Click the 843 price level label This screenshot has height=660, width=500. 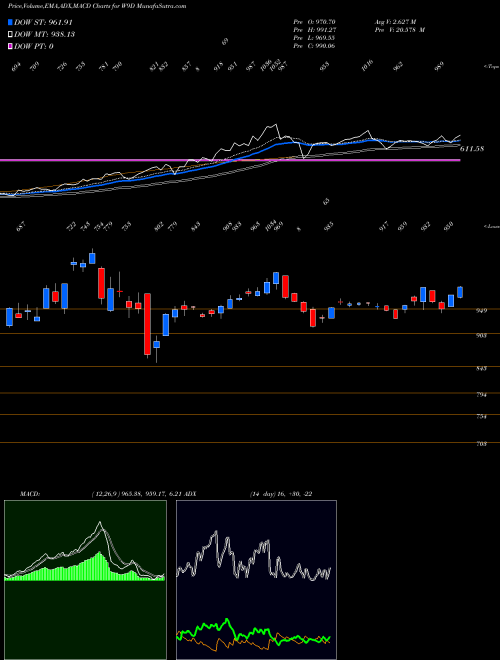coord(481,368)
